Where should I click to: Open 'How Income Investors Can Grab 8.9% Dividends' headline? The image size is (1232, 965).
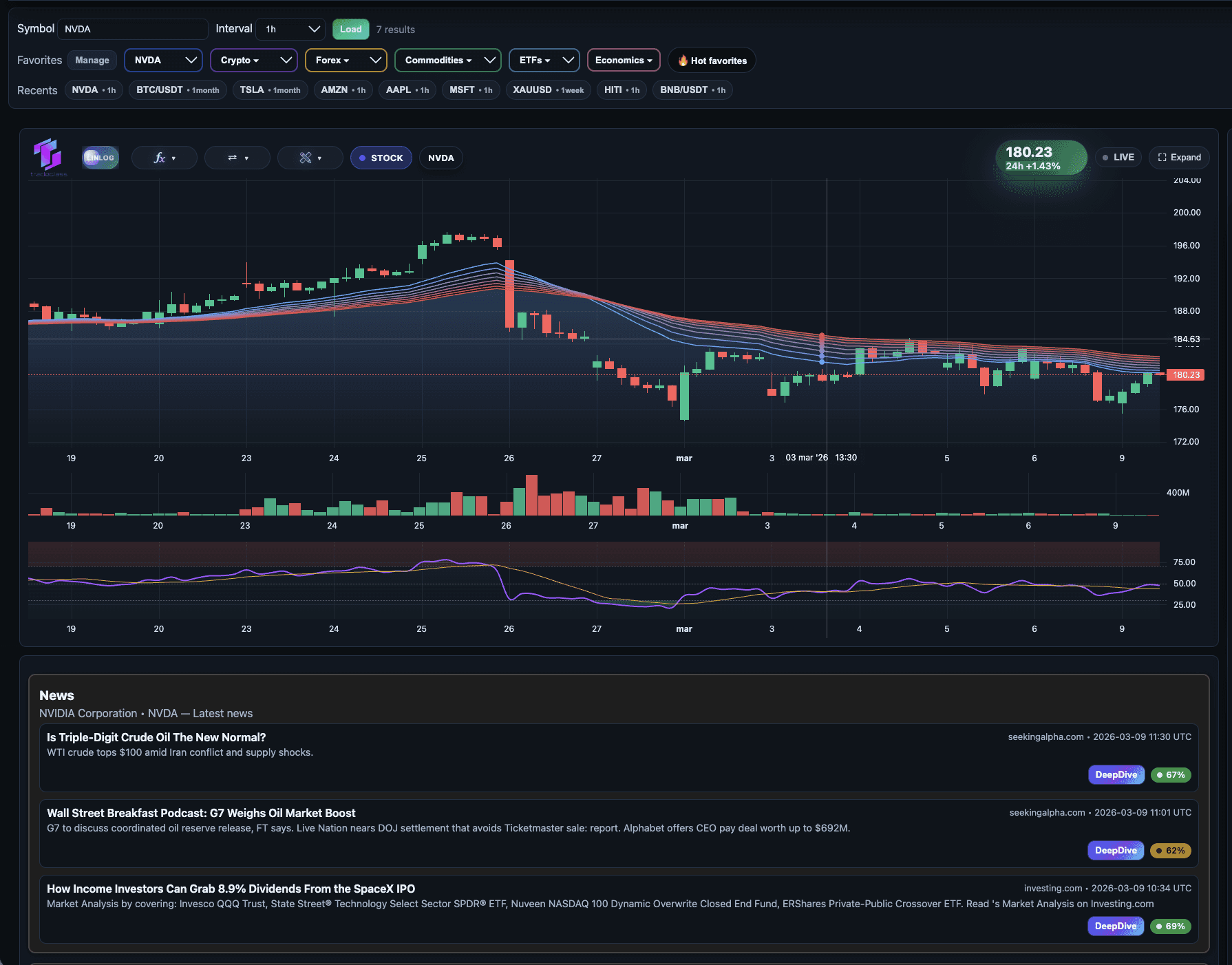tap(231, 889)
